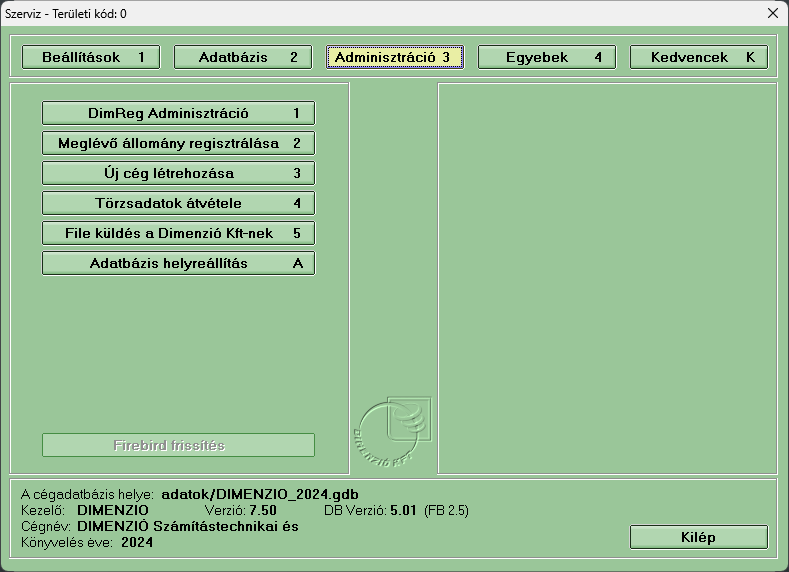Click the Kezelő value DIMENZIO
This screenshot has width=789, height=572.
[113, 510]
